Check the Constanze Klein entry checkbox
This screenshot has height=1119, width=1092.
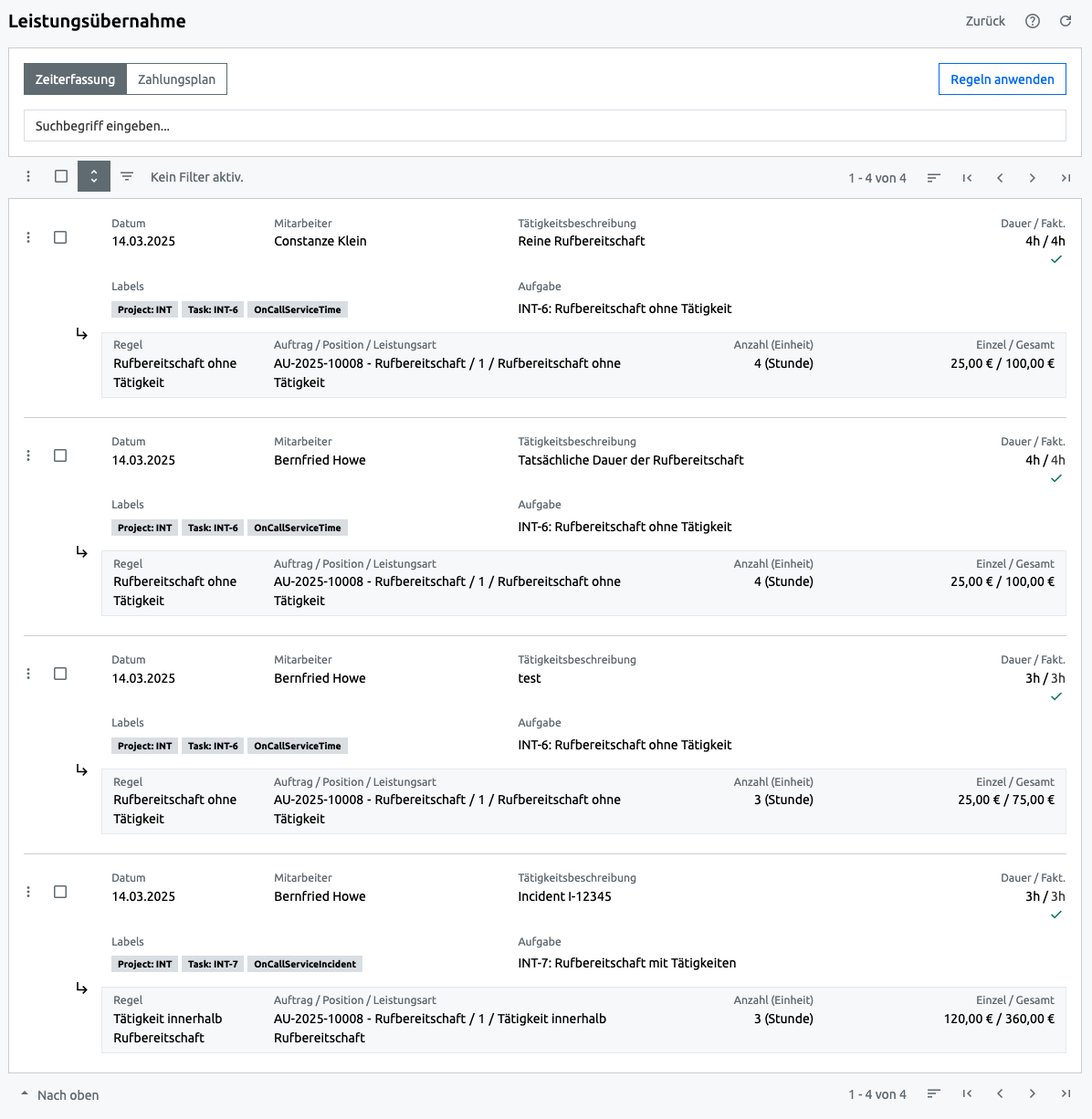coord(60,237)
